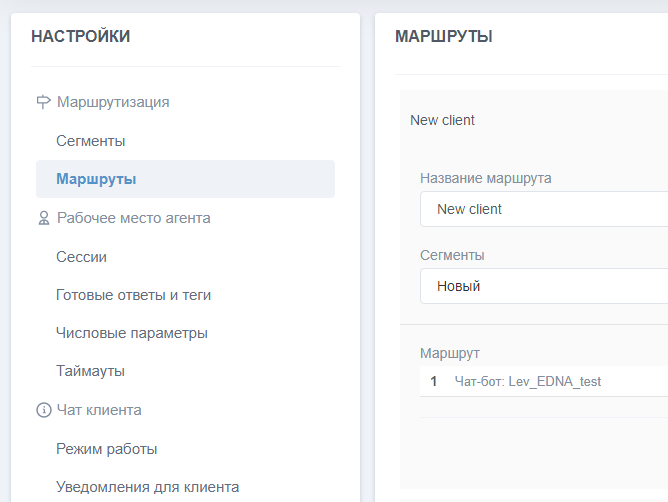Select the Чат-бот: Lev_EDNA_test route step

(x=528, y=381)
